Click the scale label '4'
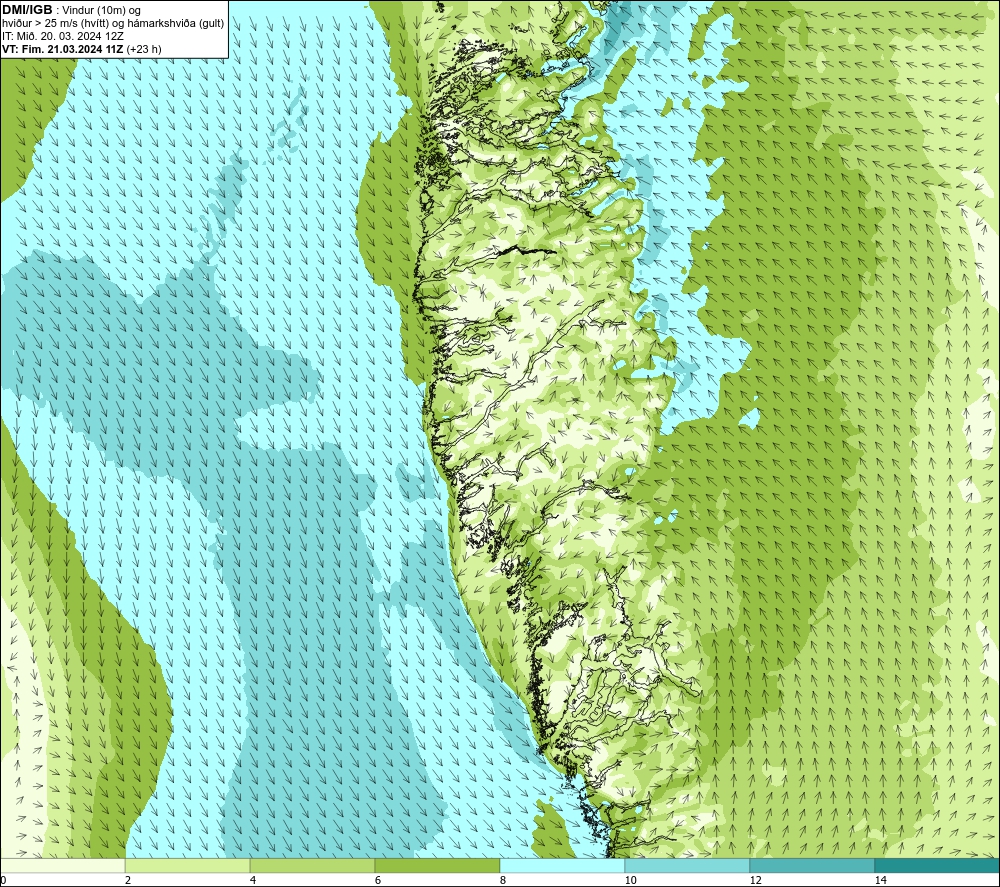 pos(253,881)
